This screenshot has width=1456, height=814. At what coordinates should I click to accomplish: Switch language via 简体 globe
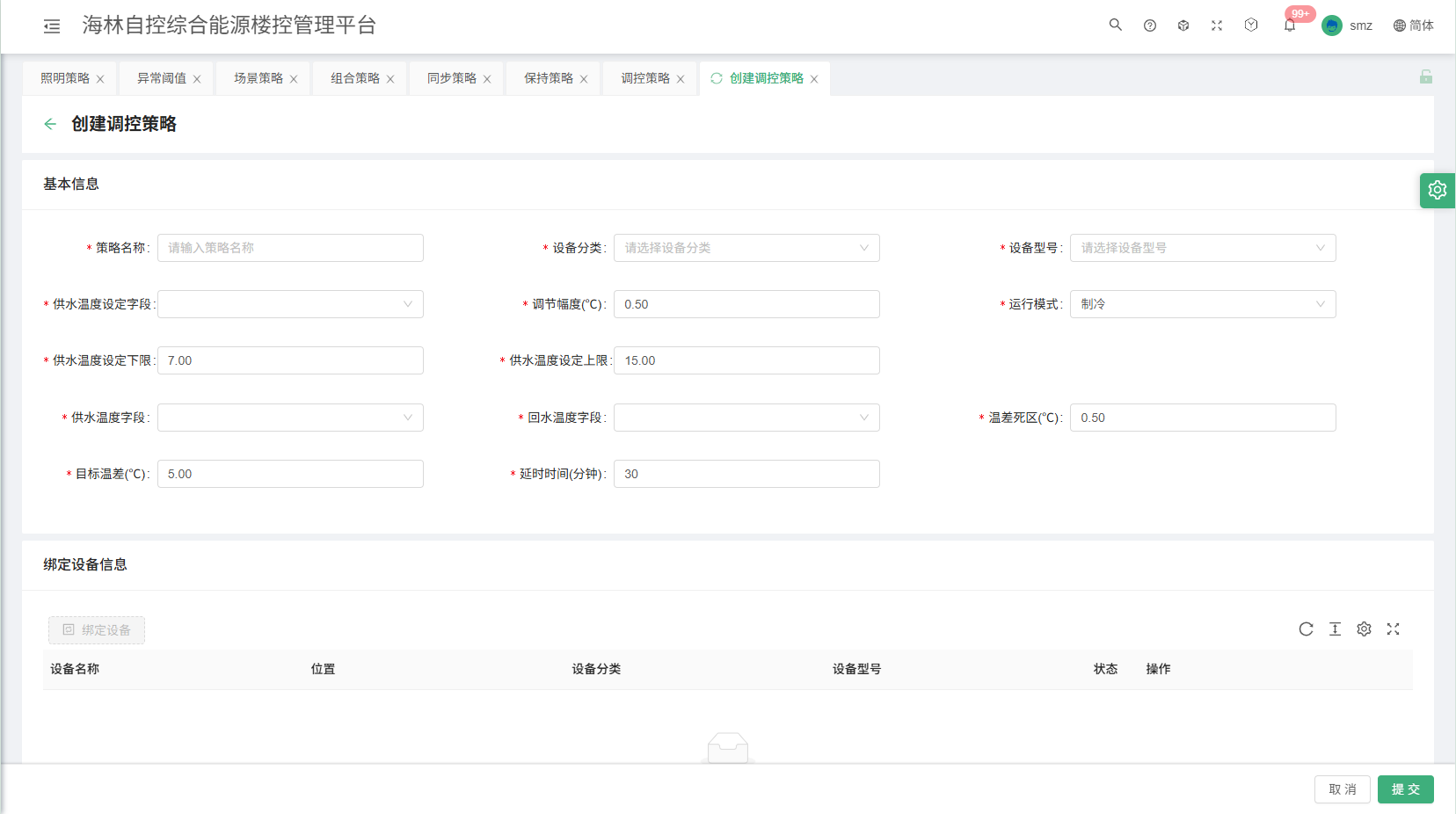click(1413, 25)
